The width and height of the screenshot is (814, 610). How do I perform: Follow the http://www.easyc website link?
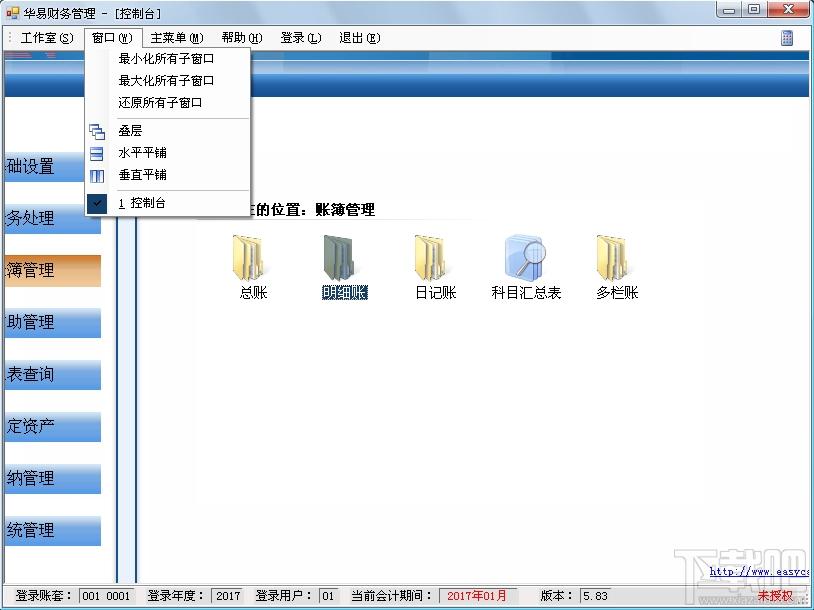click(x=759, y=572)
